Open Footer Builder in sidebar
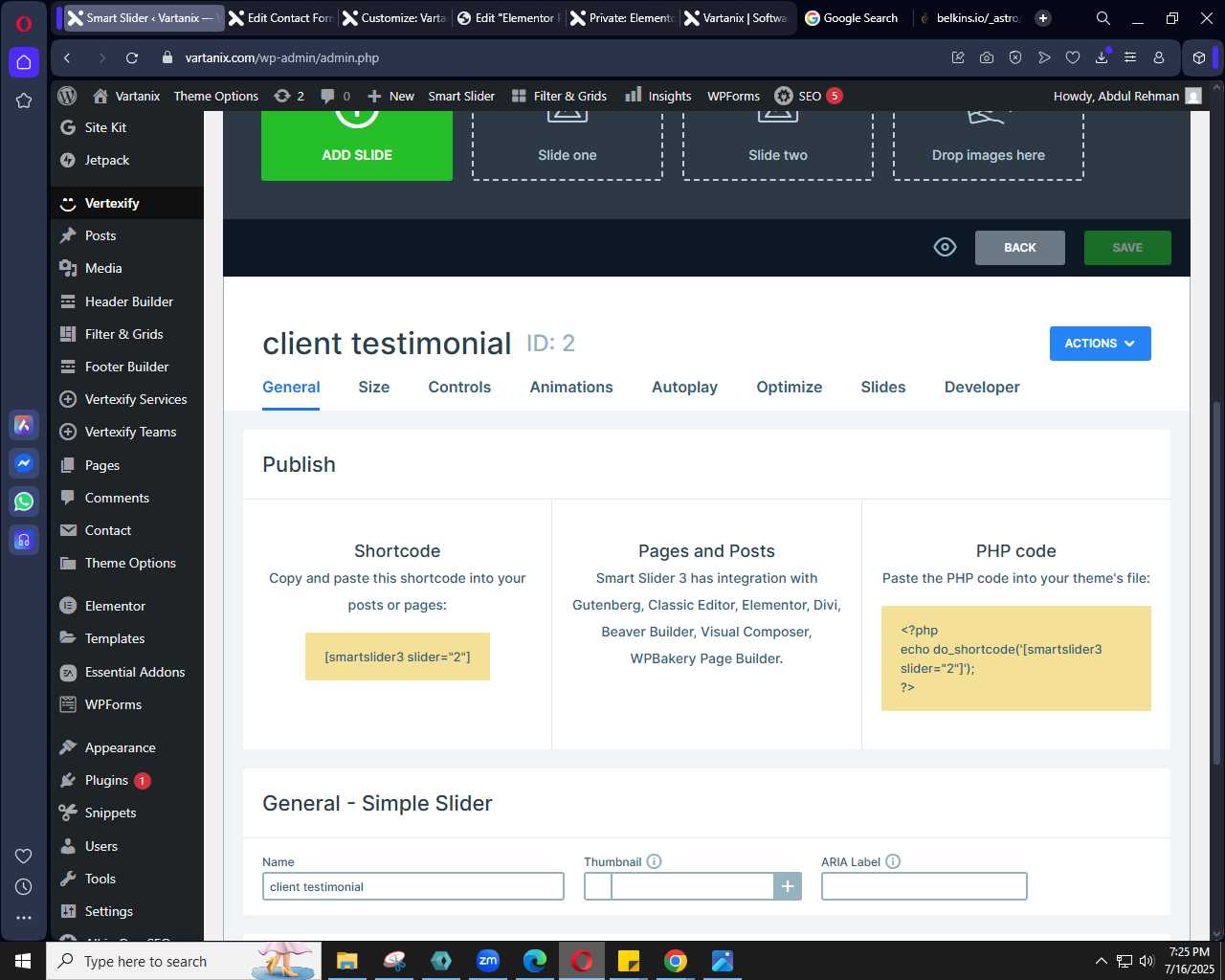This screenshot has width=1225, height=980. tap(126, 367)
